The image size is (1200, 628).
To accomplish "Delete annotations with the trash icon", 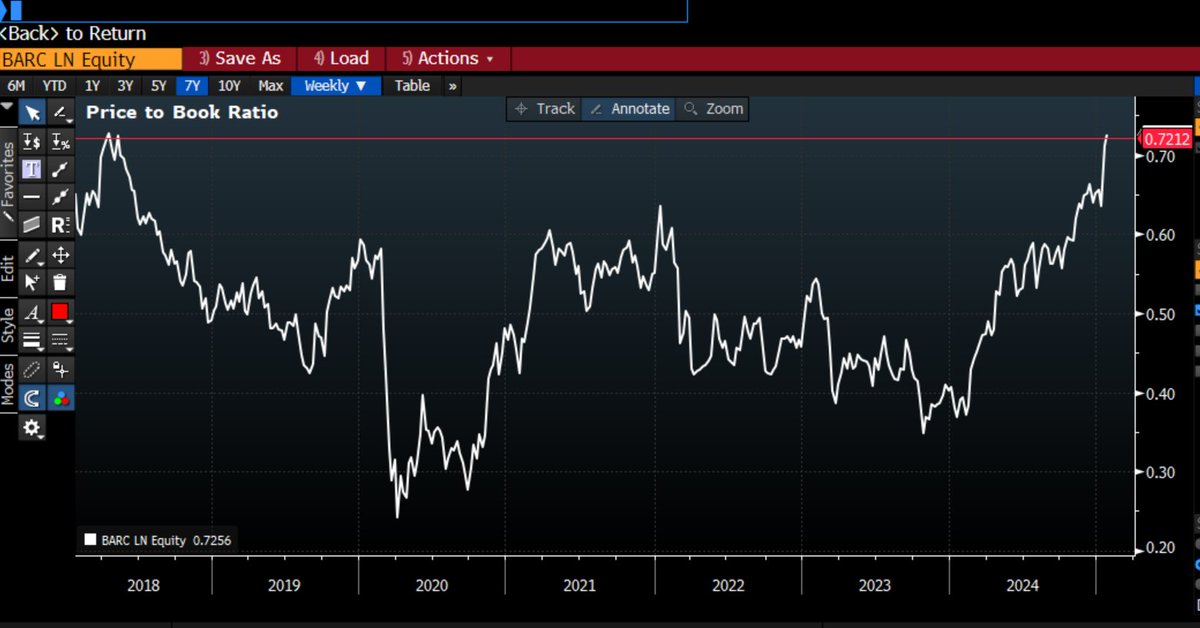I will pyautogui.click(x=60, y=283).
